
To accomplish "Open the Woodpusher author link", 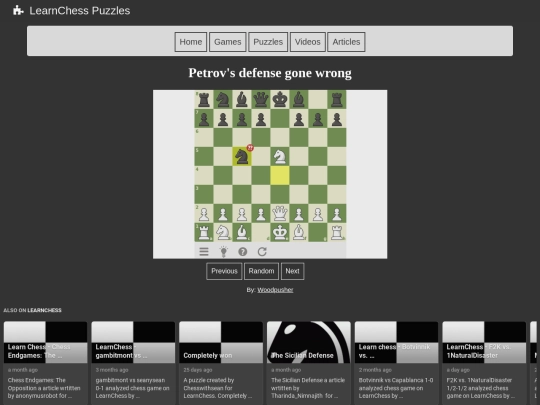I will click(275, 290).
